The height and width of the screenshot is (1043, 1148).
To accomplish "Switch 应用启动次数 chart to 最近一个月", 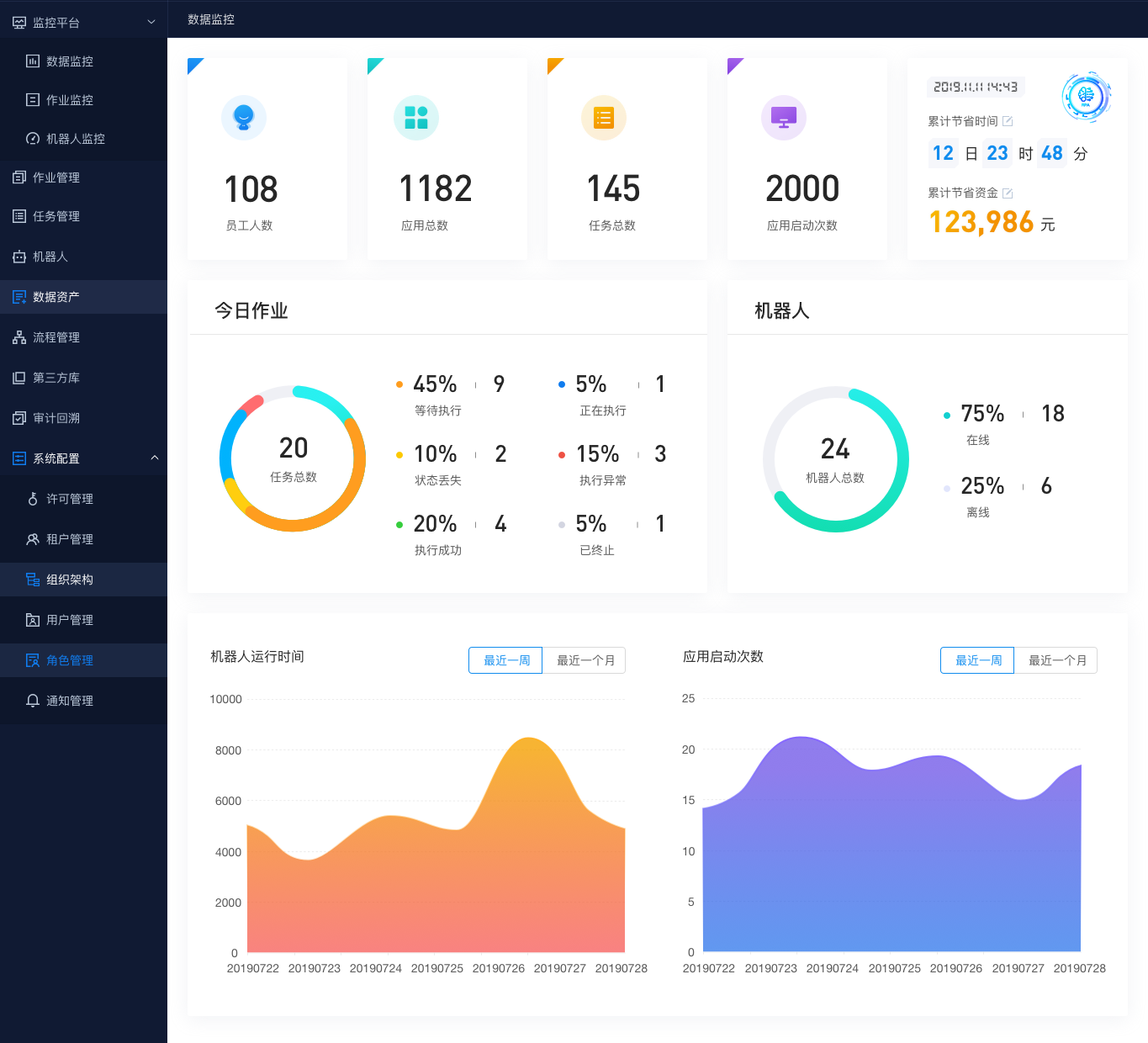I will coord(1056,660).
